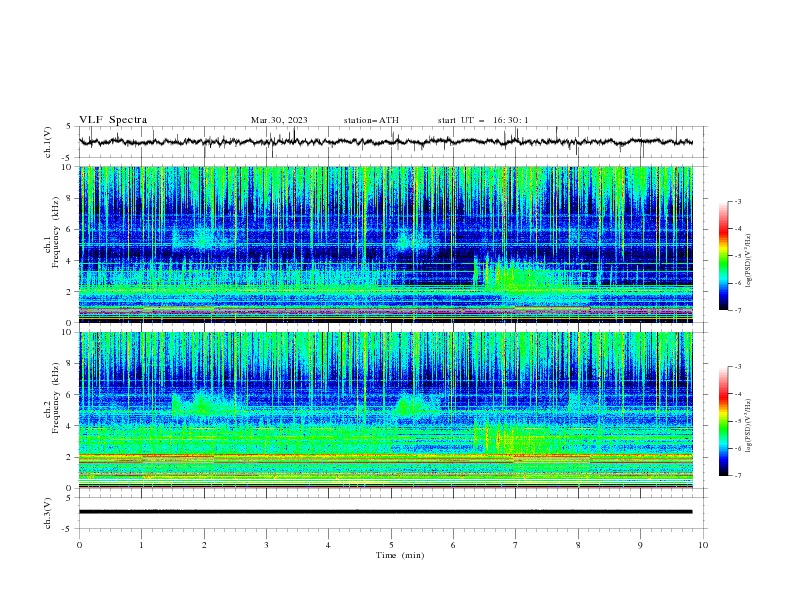
Task: Click the time axis tick label '10'
Action: click(703, 545)
